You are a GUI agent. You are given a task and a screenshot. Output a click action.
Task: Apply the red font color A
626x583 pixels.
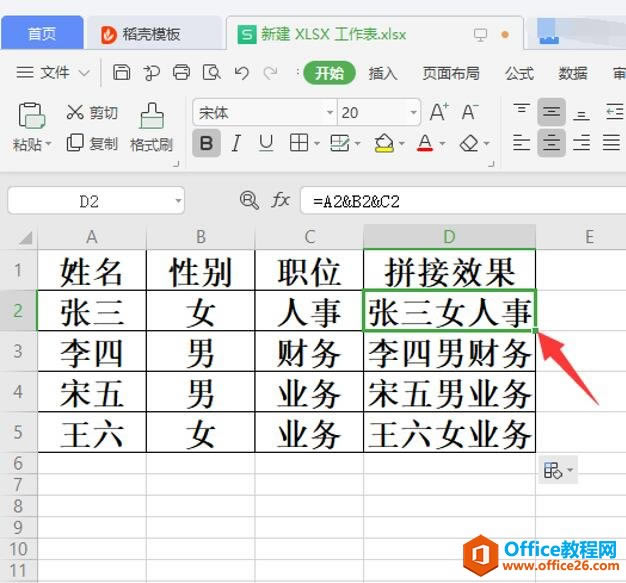(x=425, y=143)
